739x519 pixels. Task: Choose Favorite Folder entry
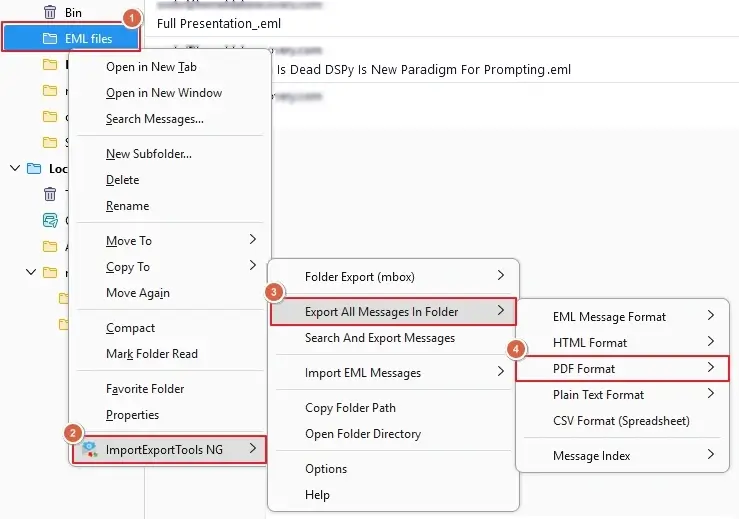170,388
